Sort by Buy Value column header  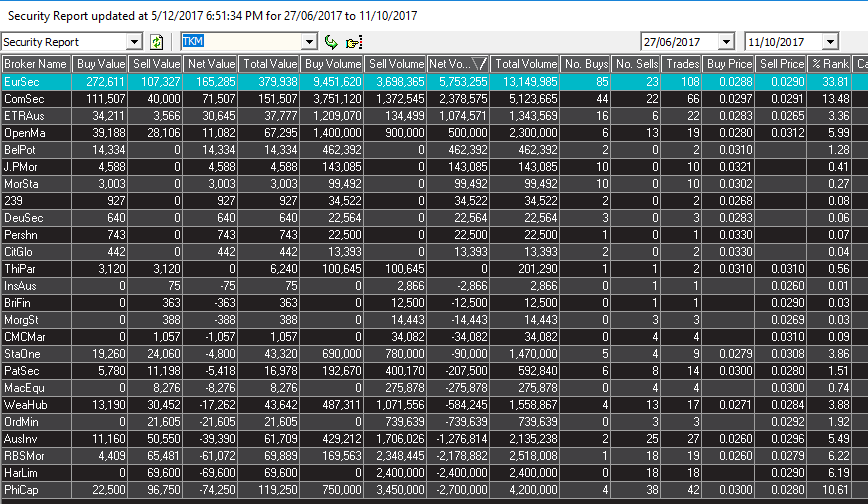pos(100,64)
